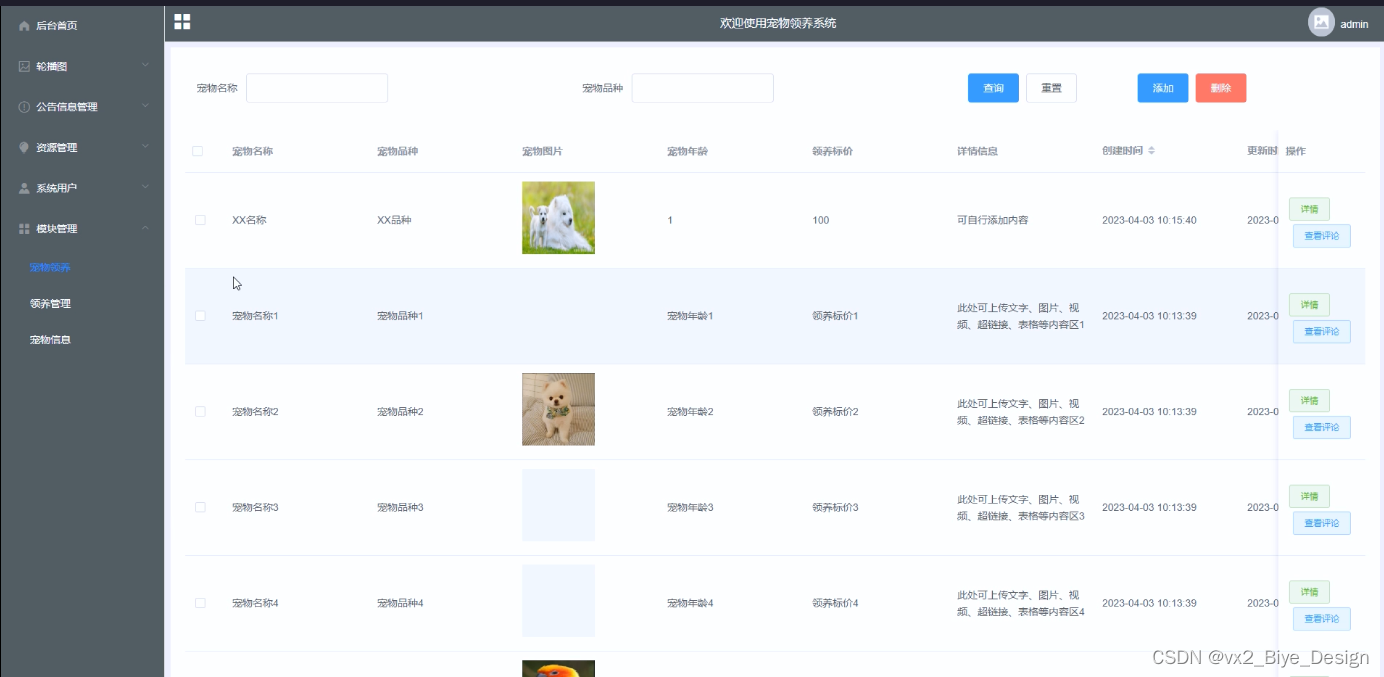Expand the 轮播图 menu chevron
1384x677 pixels.
(145, 66)
